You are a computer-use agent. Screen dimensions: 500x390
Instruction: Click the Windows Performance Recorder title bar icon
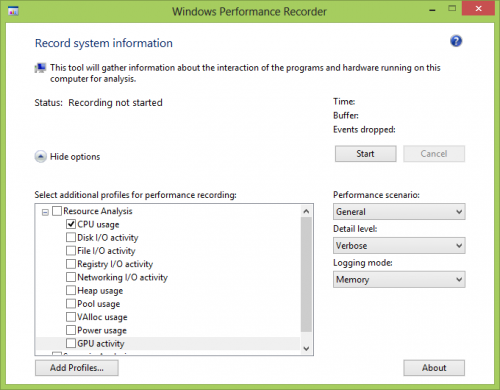click(13, 11)
